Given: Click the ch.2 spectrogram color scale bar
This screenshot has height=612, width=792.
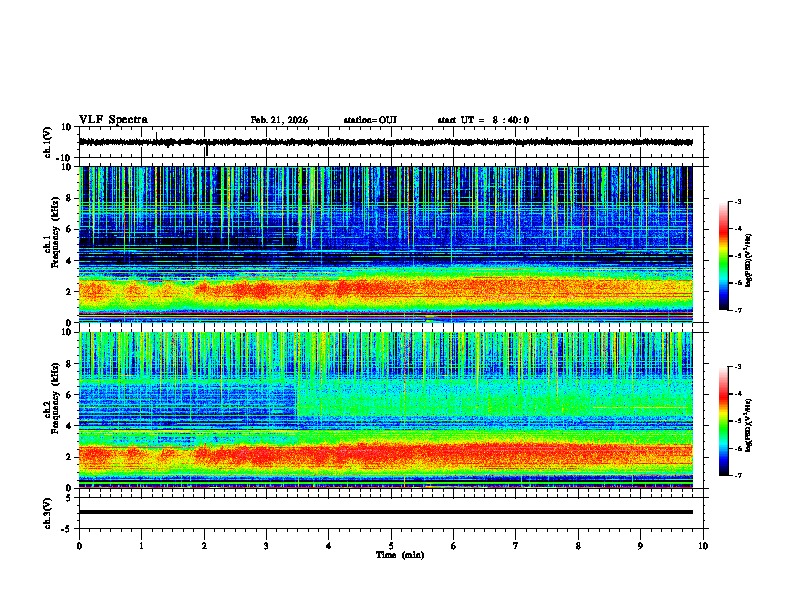Looking at the screenshot, I should coord(724,421).
